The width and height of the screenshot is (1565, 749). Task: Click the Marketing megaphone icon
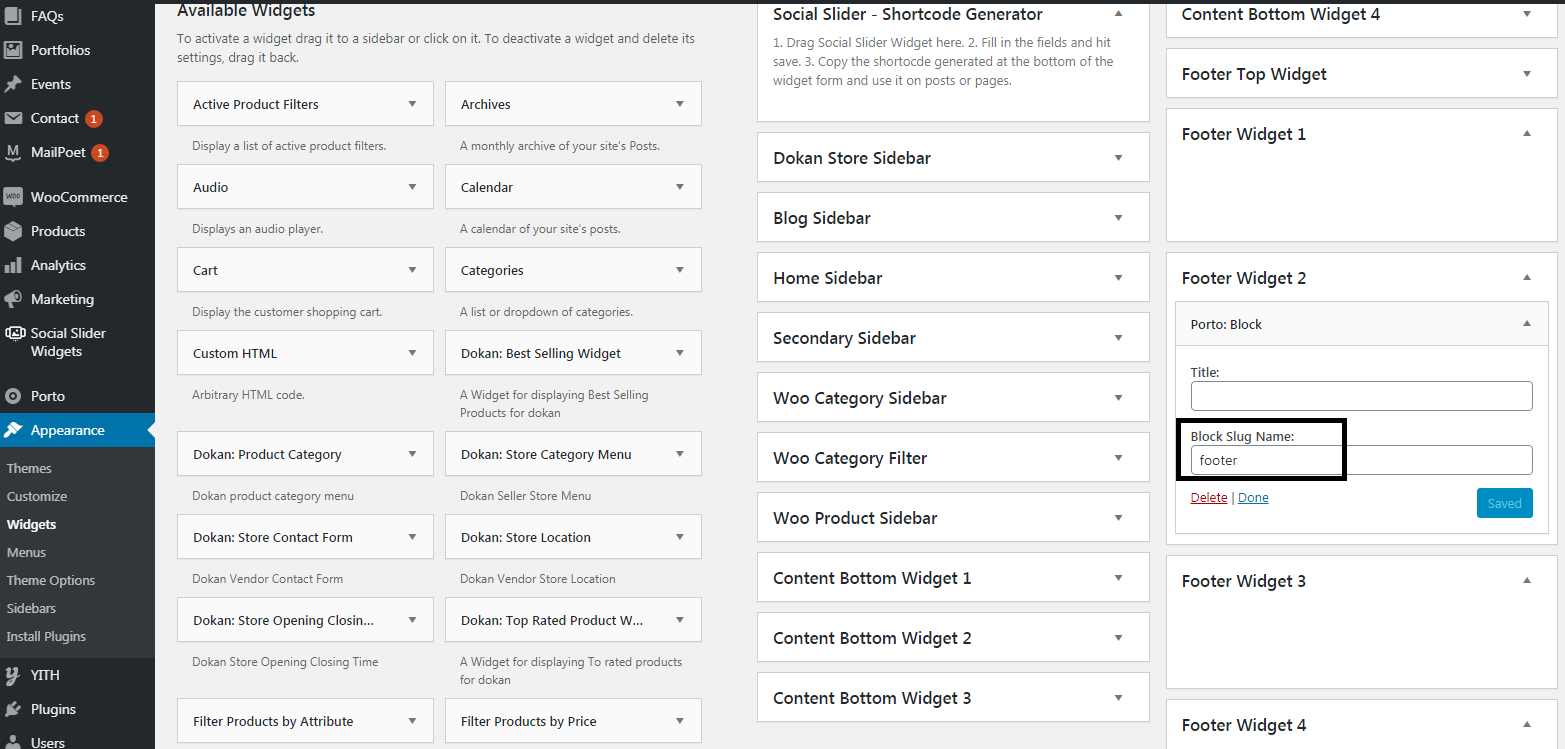13,299
